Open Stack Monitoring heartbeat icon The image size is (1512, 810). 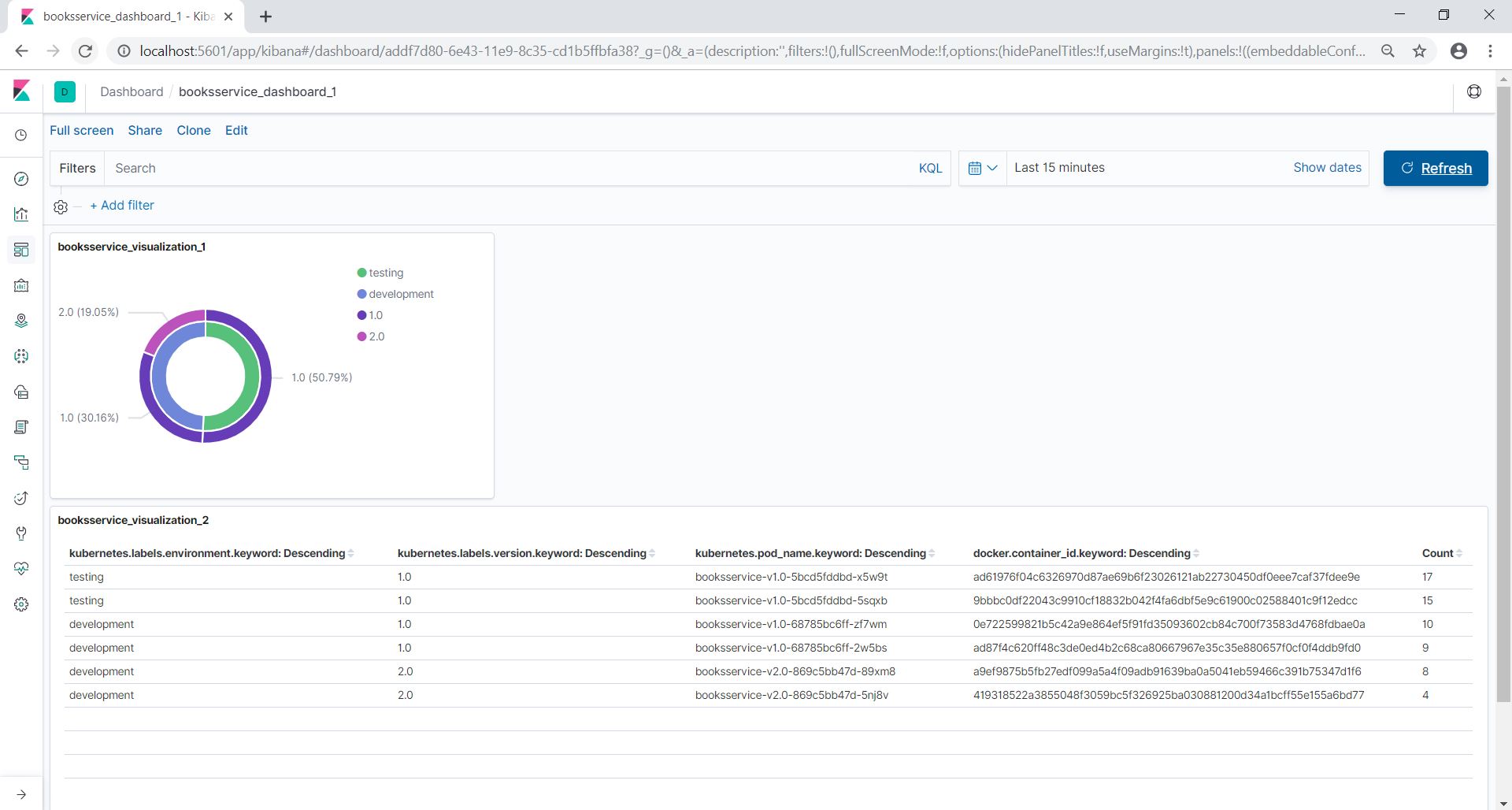tap(21, 569)
